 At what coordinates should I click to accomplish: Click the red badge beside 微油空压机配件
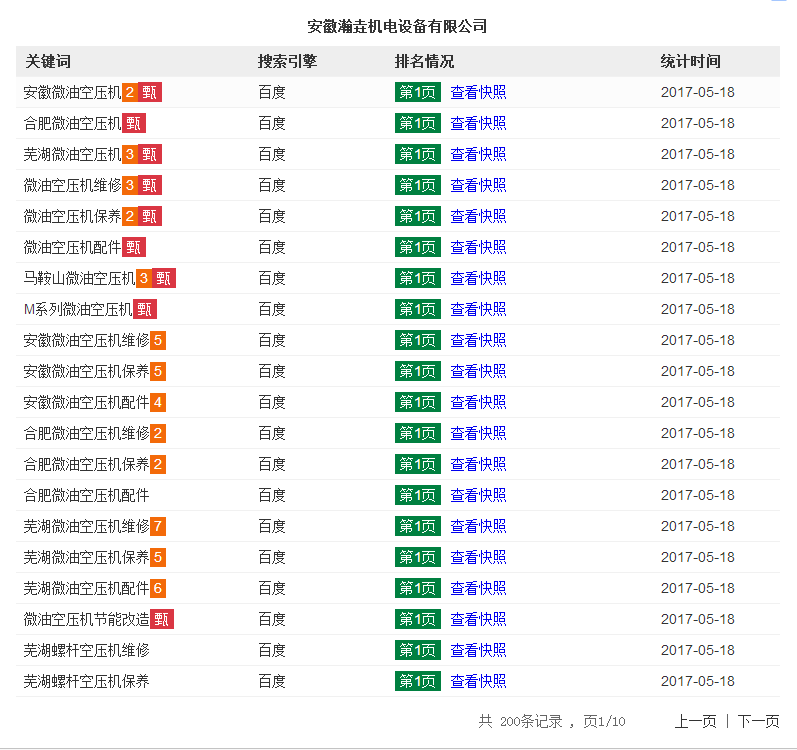(134, 247)
